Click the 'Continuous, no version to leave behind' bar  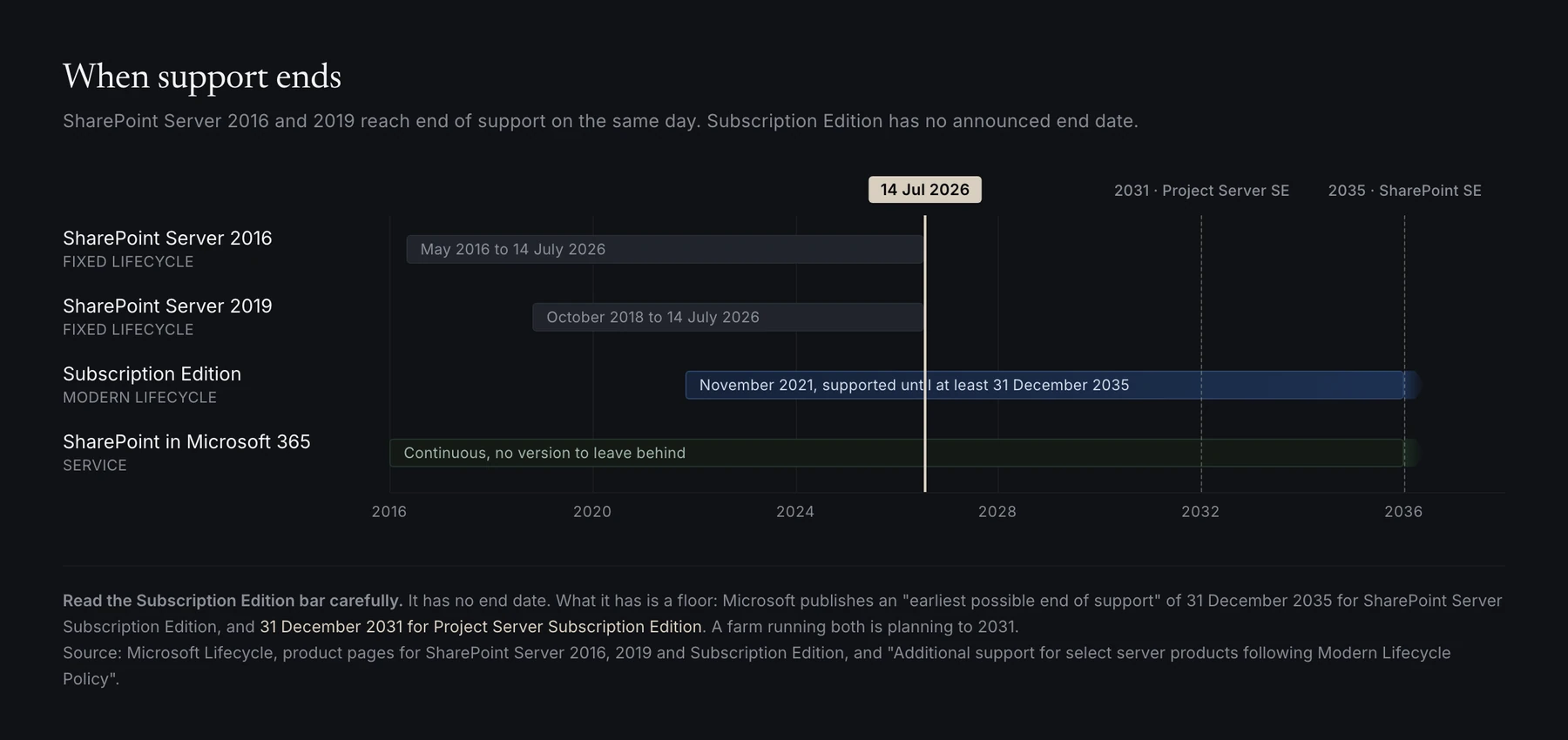(x=905, y=453)
